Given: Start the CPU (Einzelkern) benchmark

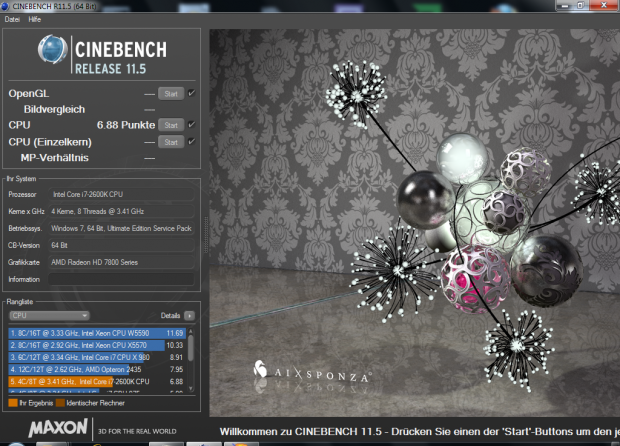Looking at the screenshot, I should pos(171,142).
